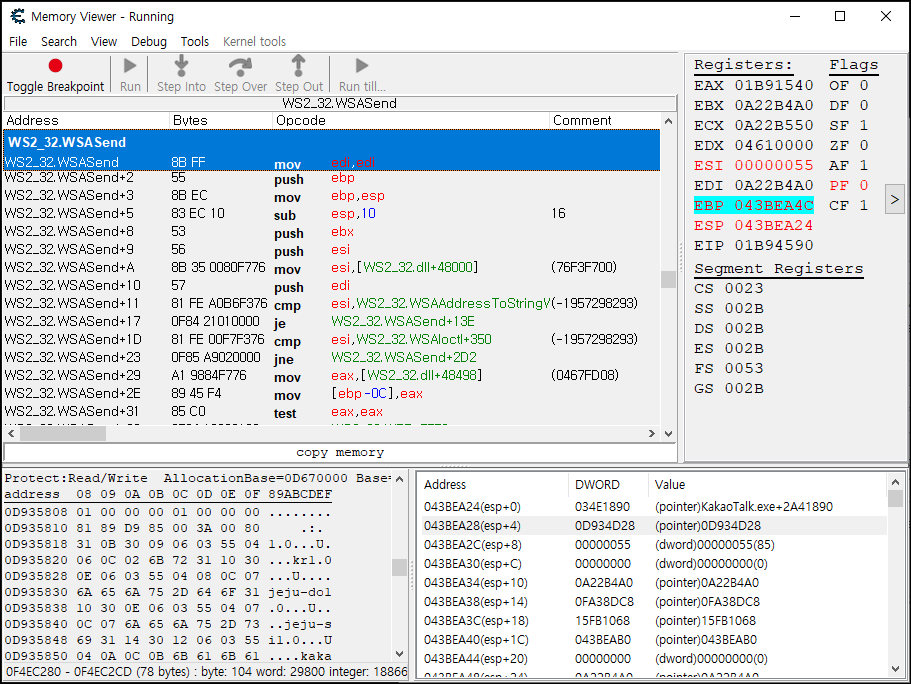Image resolution: width=911 pixels, height=684 pixels.
Task: Open the File menu
Action: coord(18,42)
